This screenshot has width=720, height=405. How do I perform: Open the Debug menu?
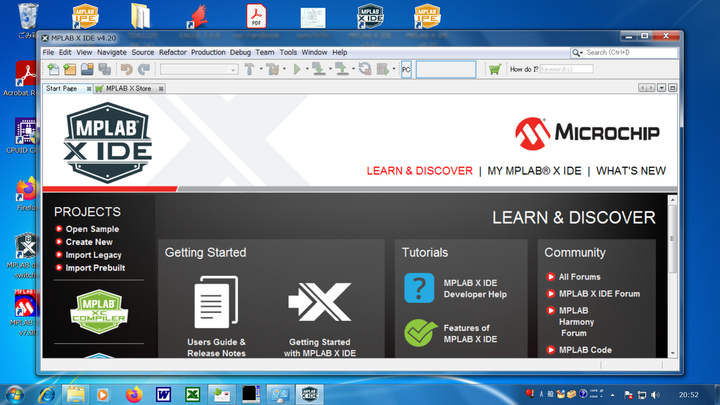[x=240, y=52]
